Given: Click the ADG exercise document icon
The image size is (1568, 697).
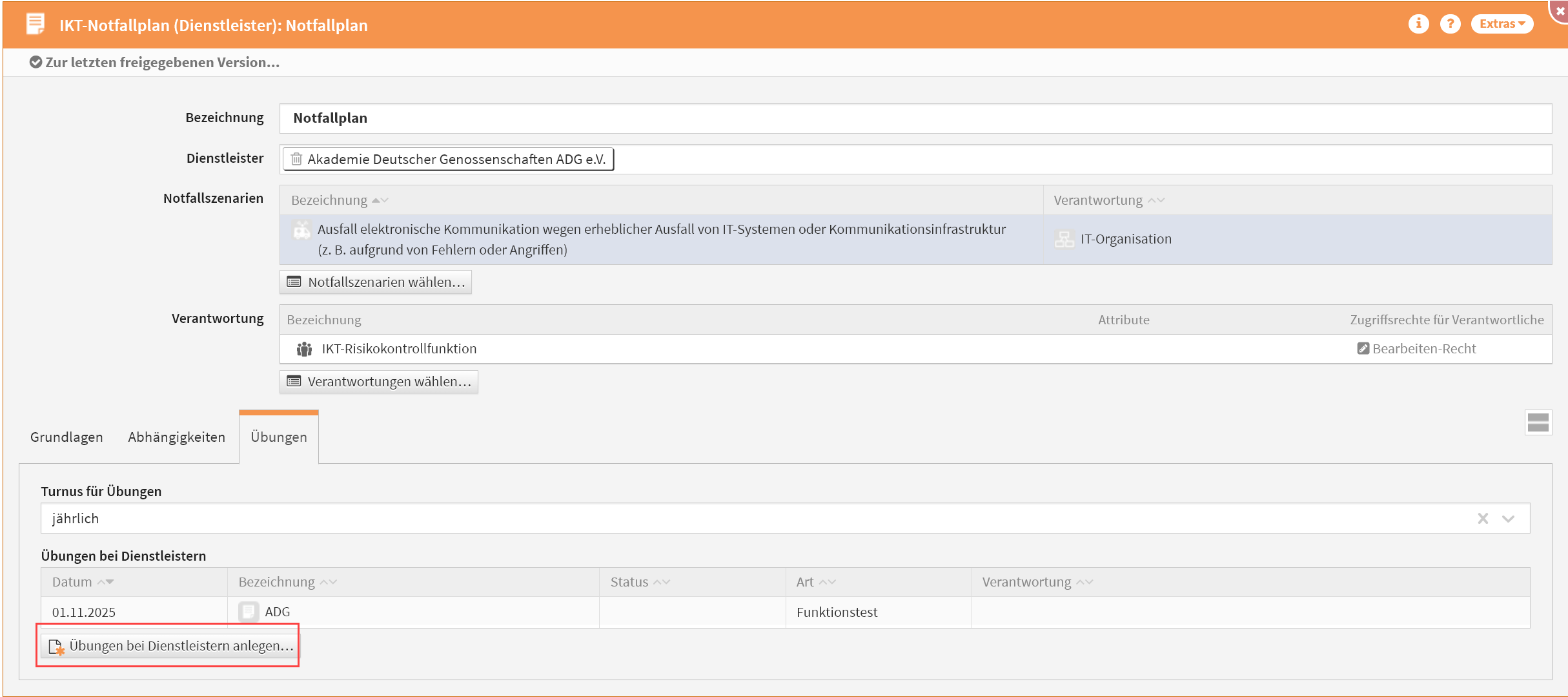Looking at the screenshot, I should (249, 612).
